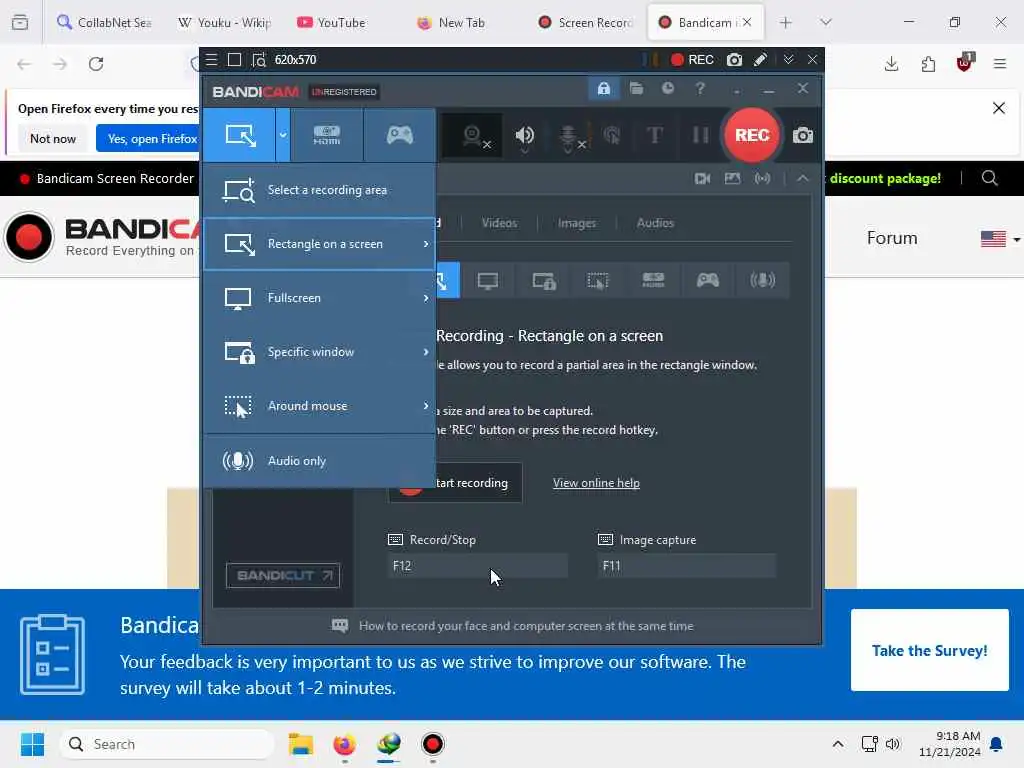Select fullscreen mode icon in mode row

[487, 281]
